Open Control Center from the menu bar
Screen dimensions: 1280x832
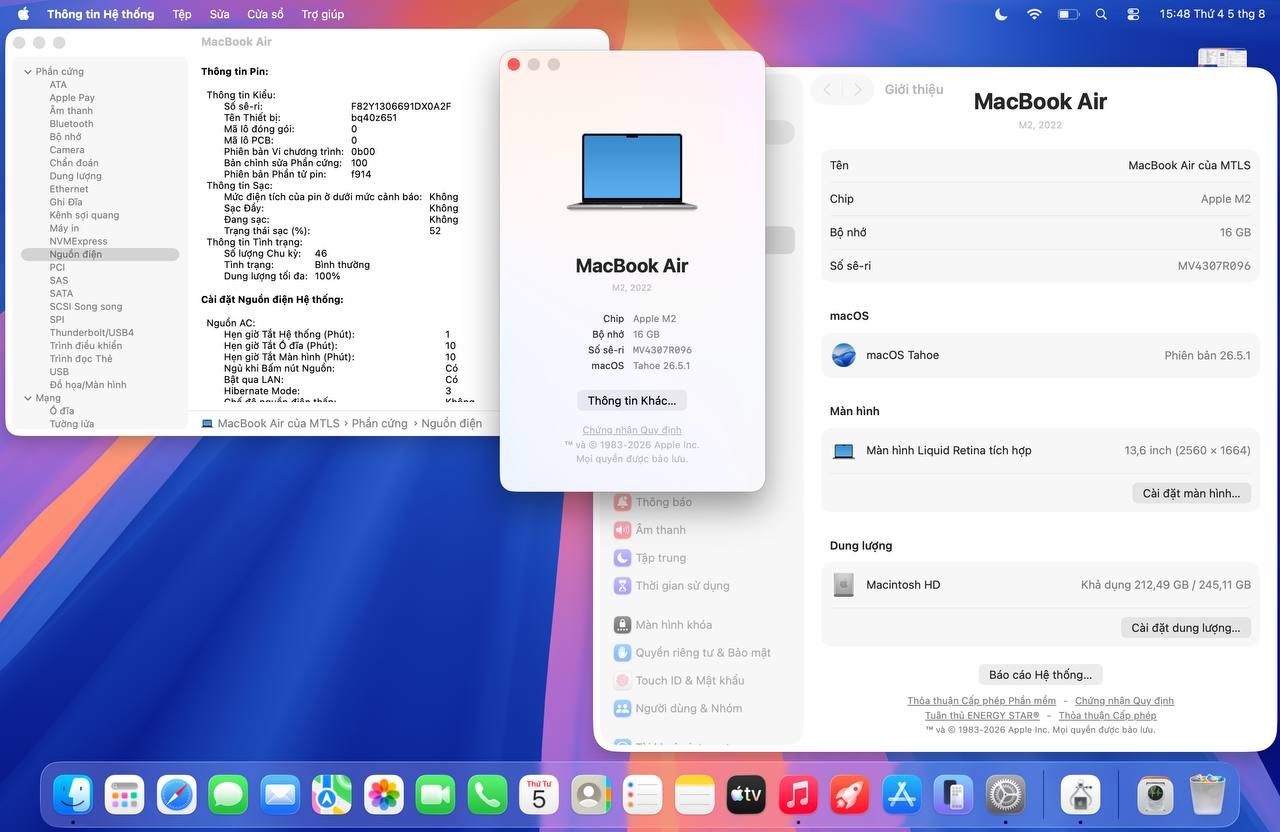click(x=1133, y=14)
